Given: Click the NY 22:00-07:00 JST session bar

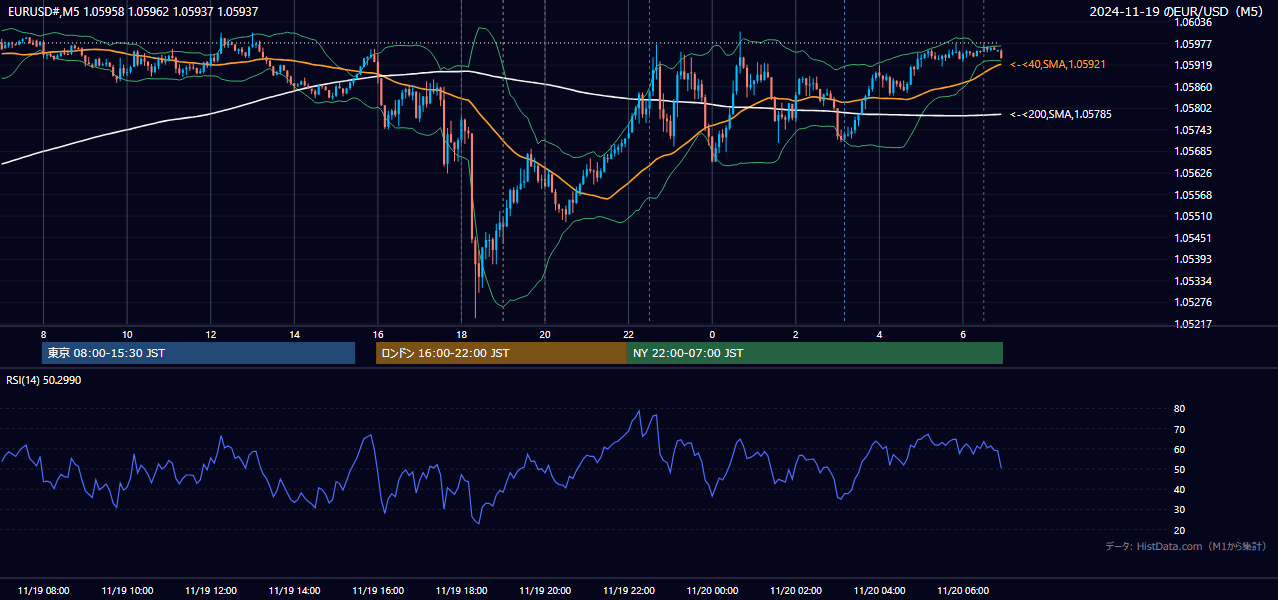Looking at the screenshot, I should 815,353.
